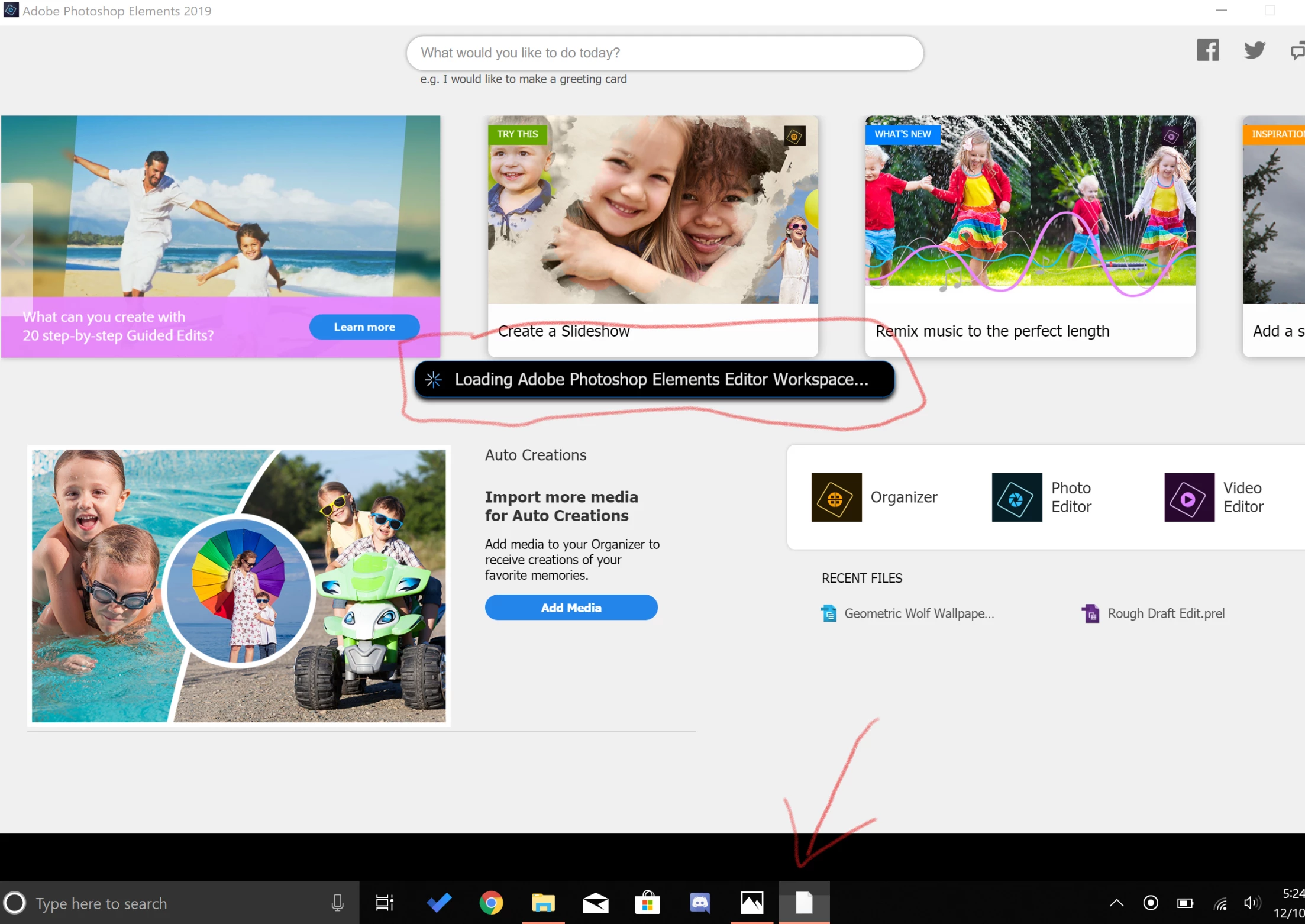Open the Create a Slideshow card
Screen dimensions: 1305x924
(652, 237)
